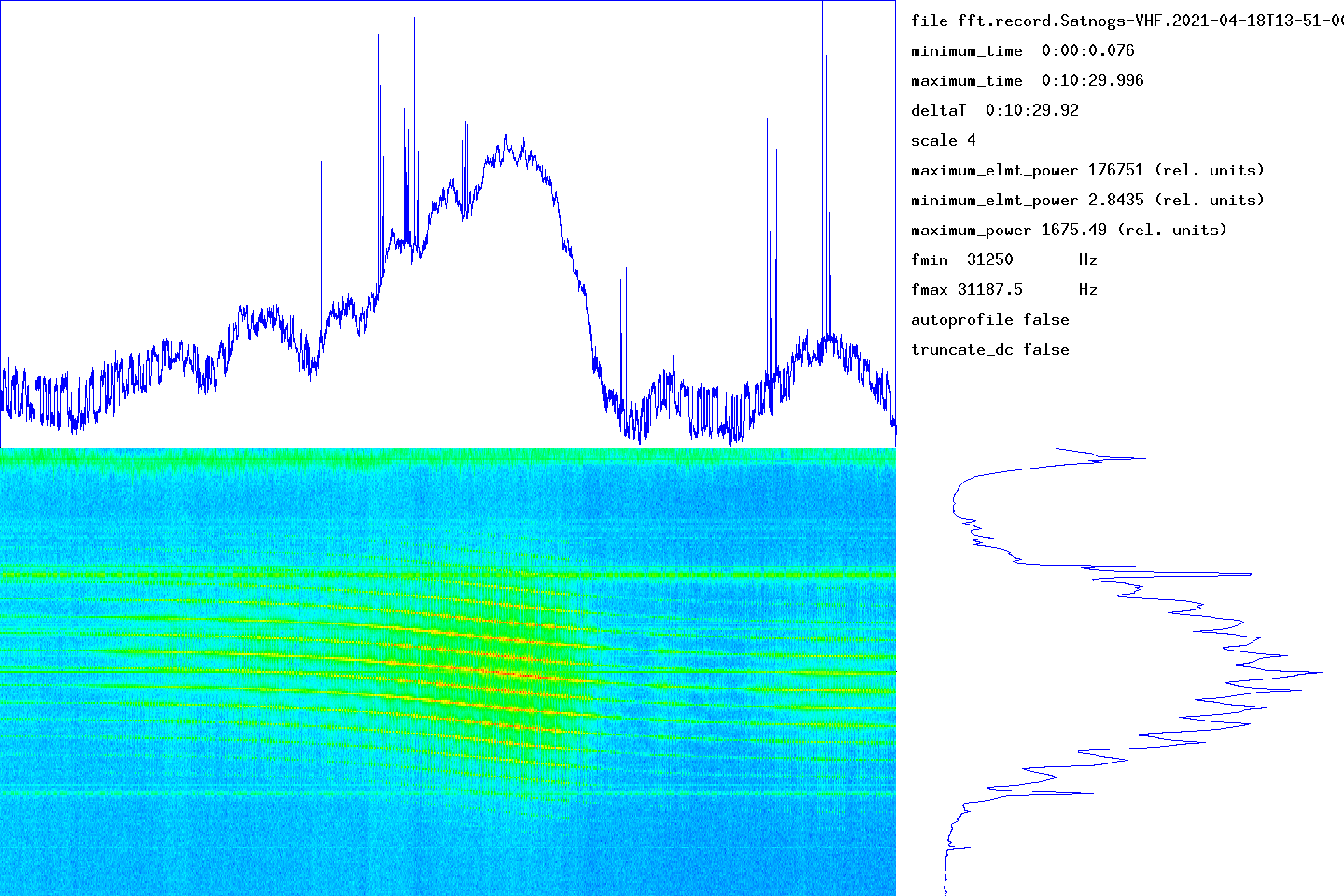Click the scale 4 text
The height and width of the screenshot is (896, 1344).
pyautogui.click(x=944, y=140)
